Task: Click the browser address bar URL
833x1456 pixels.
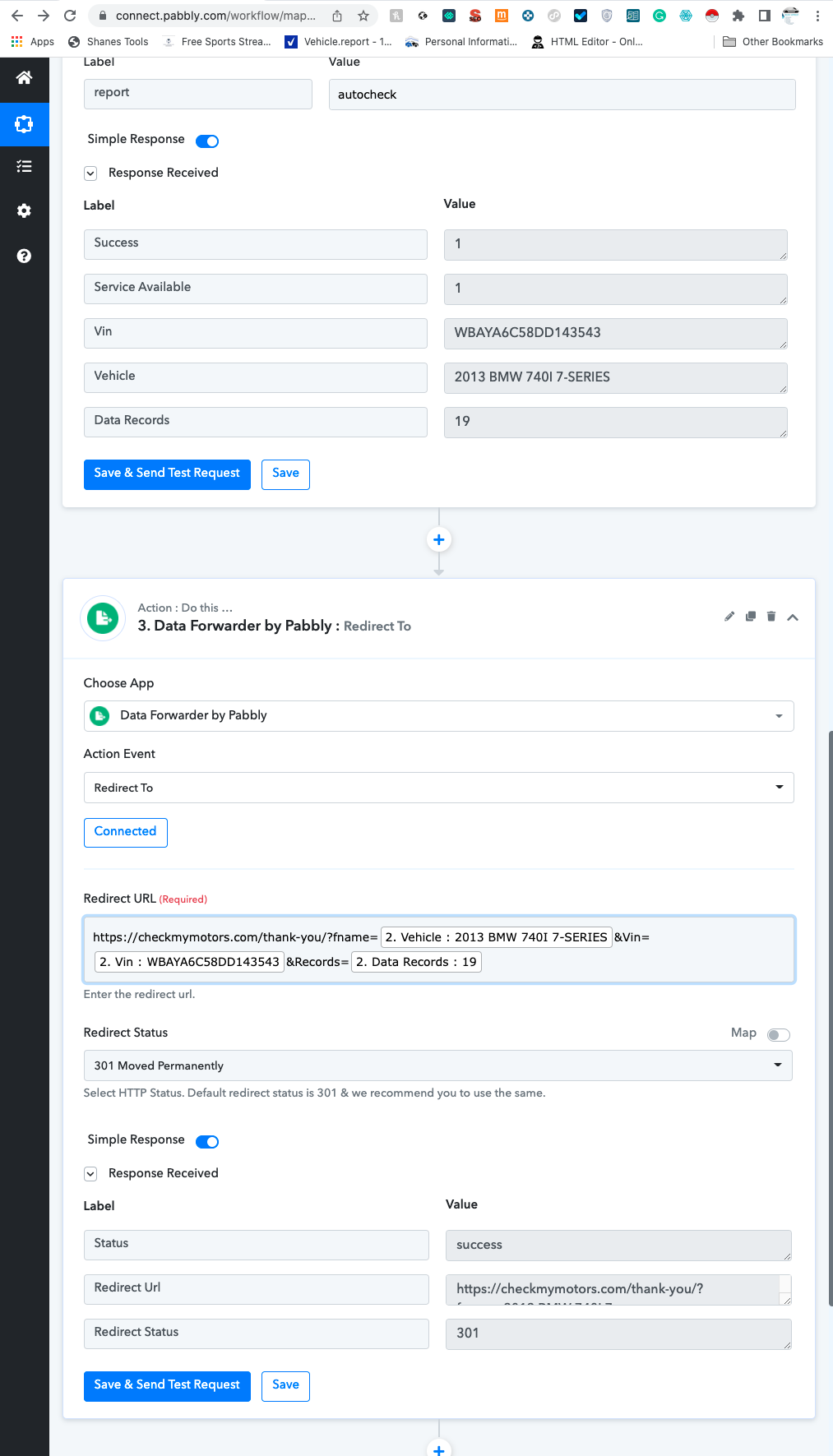Action: tap(215, 16)
